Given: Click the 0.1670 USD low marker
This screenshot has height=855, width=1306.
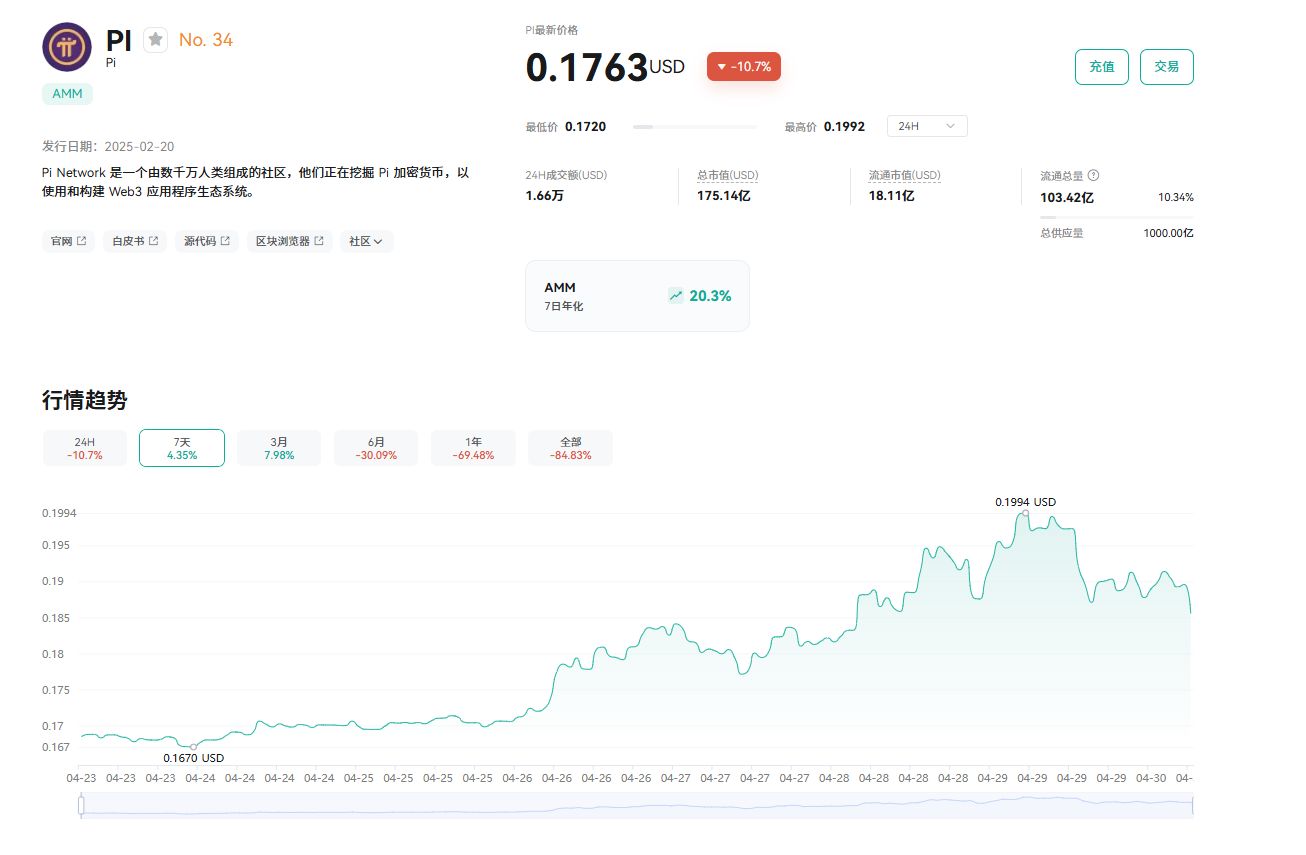Looking at the screenshot, I should coord(193,747).
